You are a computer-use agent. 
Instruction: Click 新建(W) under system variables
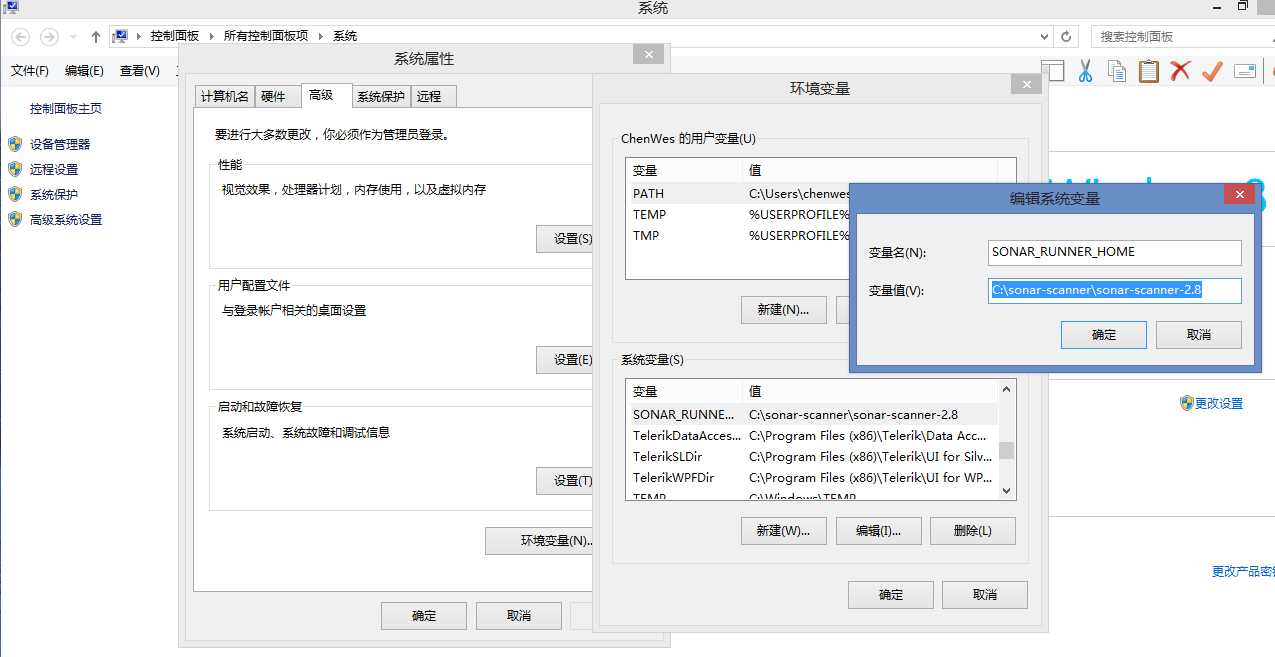coord(784,530)
